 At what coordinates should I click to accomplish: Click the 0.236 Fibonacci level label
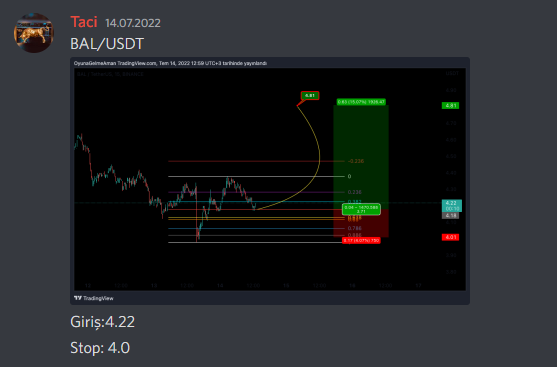pyautogui.click(x=355, y=192)
